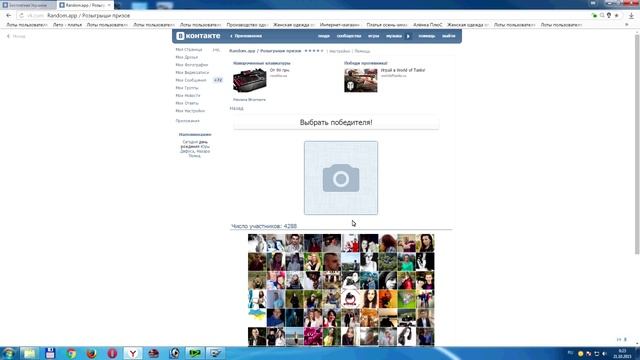
Task: Open the Windows Start button
Action: [9, 353]
